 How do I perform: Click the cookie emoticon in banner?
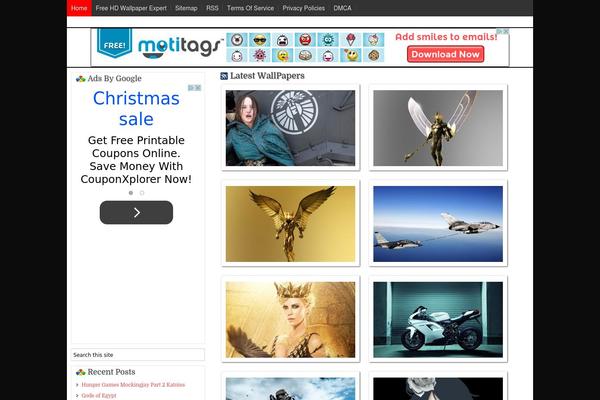tap(373, 55)
